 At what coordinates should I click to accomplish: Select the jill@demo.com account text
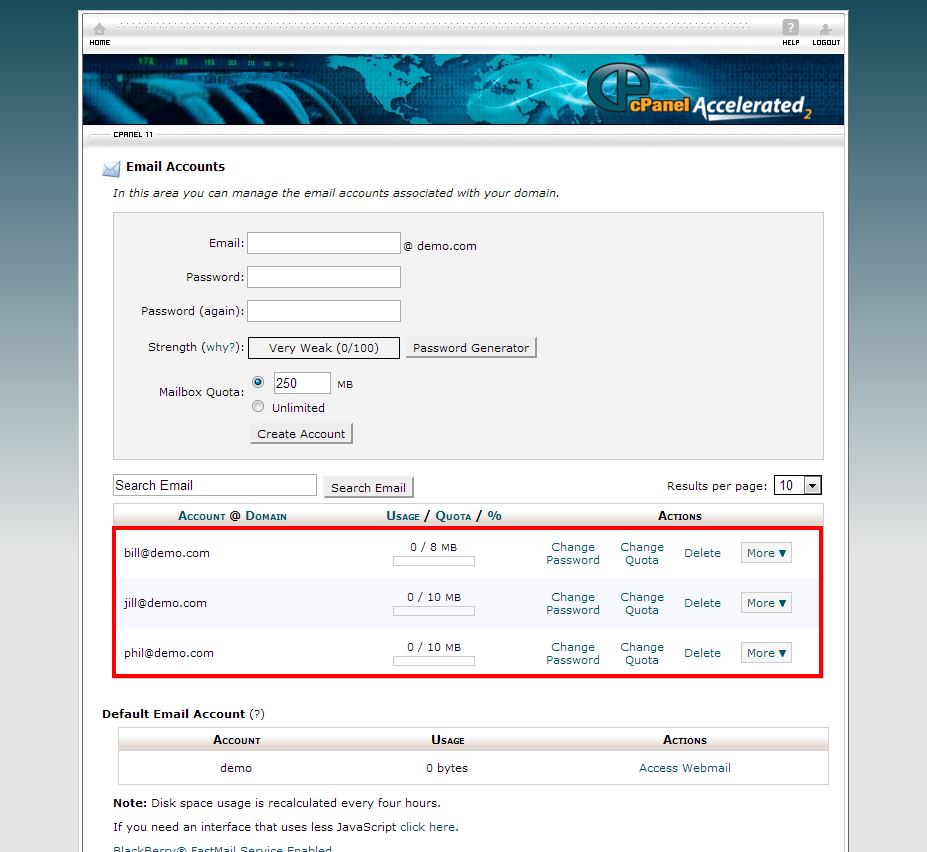click(x=166, y=603)
